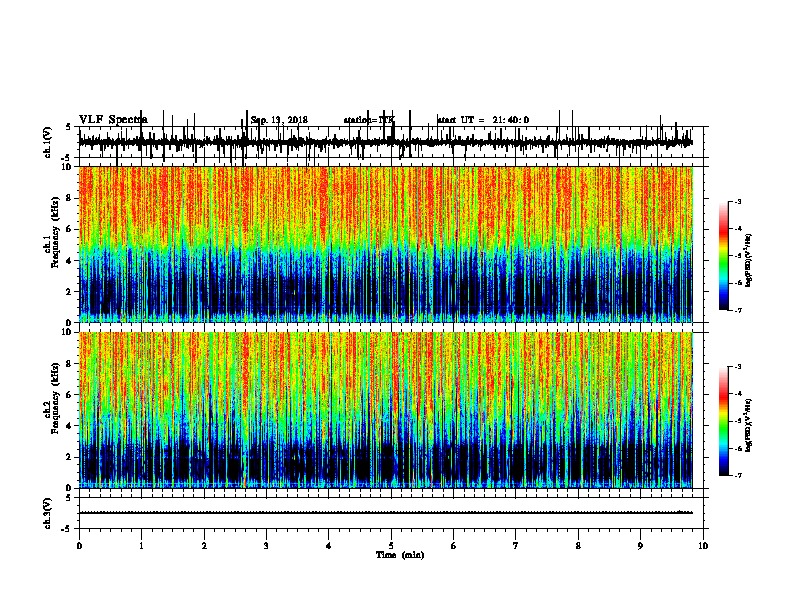
Task: Click the "station=ITK" header text
Action: (369, 120)
